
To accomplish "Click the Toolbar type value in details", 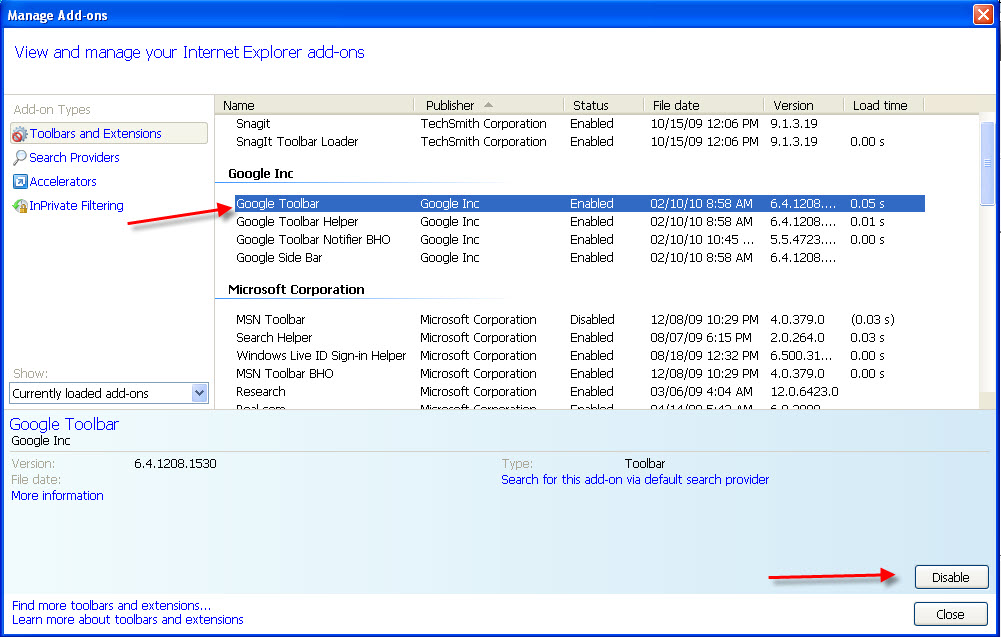I will click(645, 463).
